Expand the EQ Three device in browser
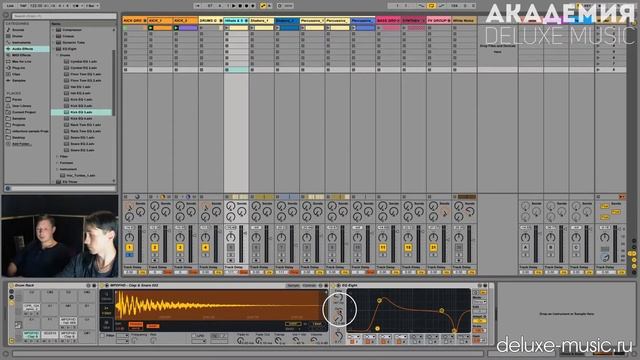640x360 pixels. pos(53,182)
